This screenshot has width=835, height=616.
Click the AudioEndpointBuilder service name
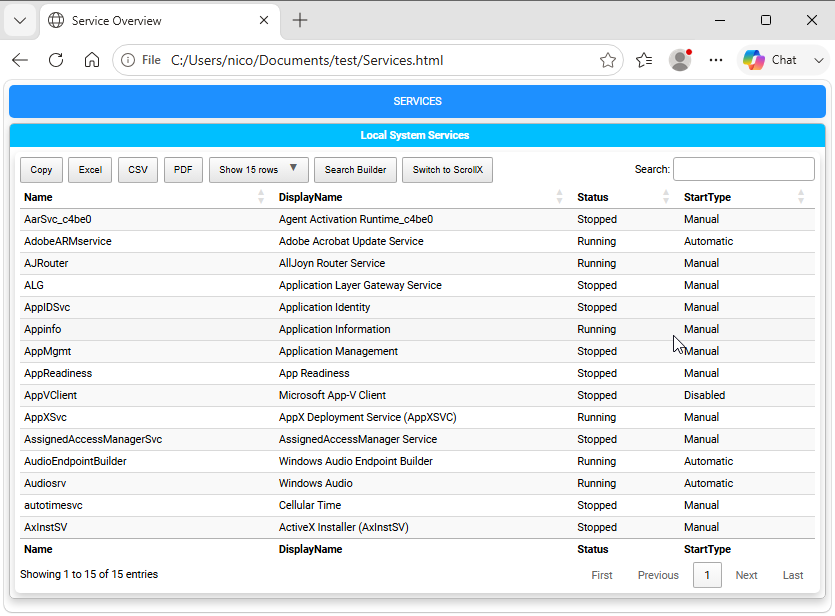tap(75, 461)
